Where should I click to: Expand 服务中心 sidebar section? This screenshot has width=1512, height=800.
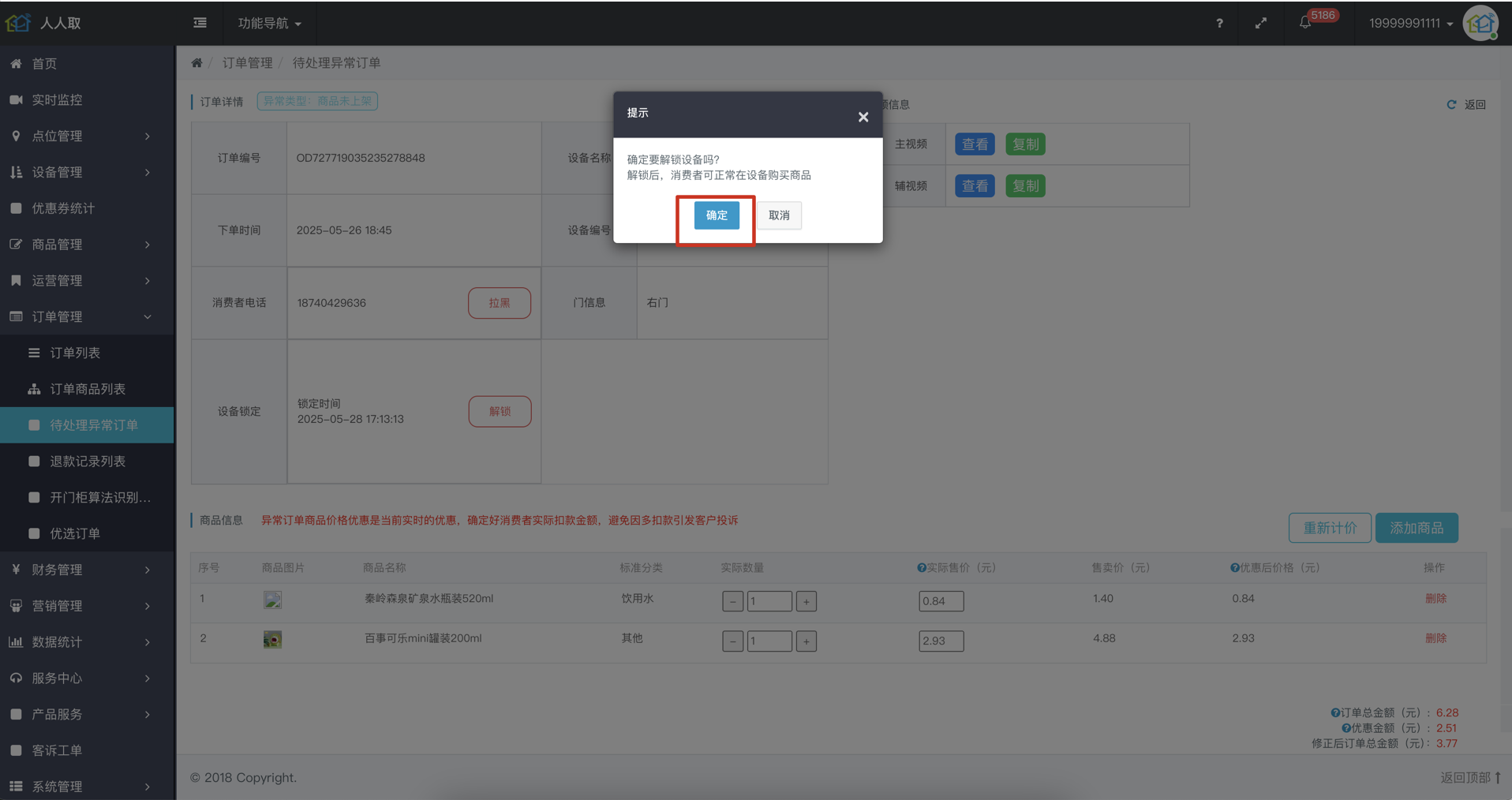tap(87, 679)
